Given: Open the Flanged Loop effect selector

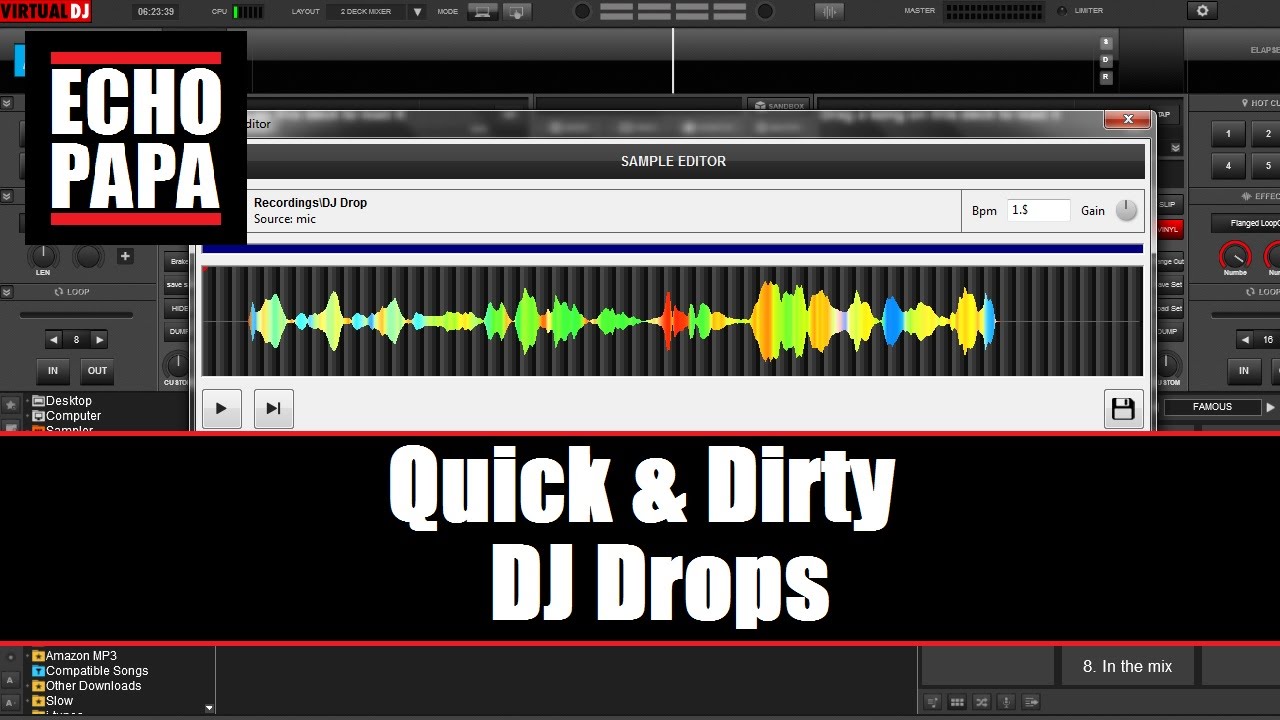Looking at the screenshot, I should click(1247, 223).
